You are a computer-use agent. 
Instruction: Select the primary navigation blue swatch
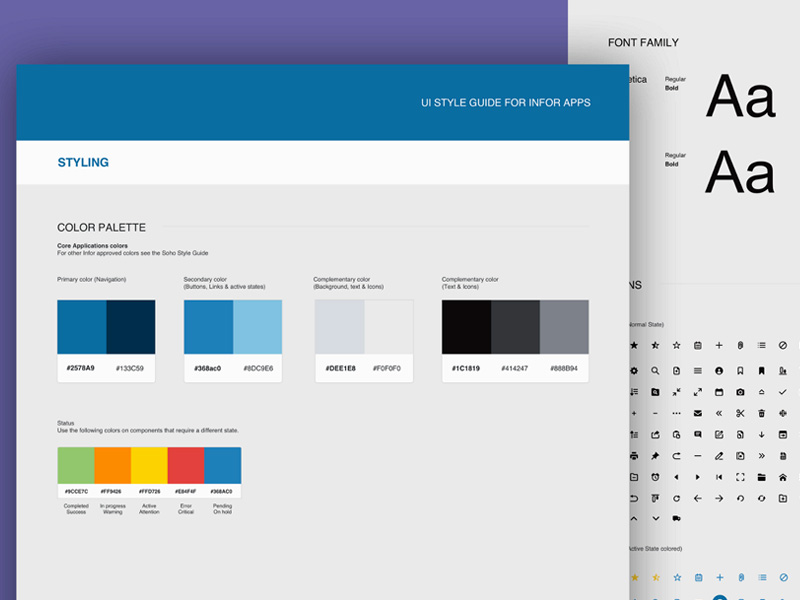click(82, 327)
